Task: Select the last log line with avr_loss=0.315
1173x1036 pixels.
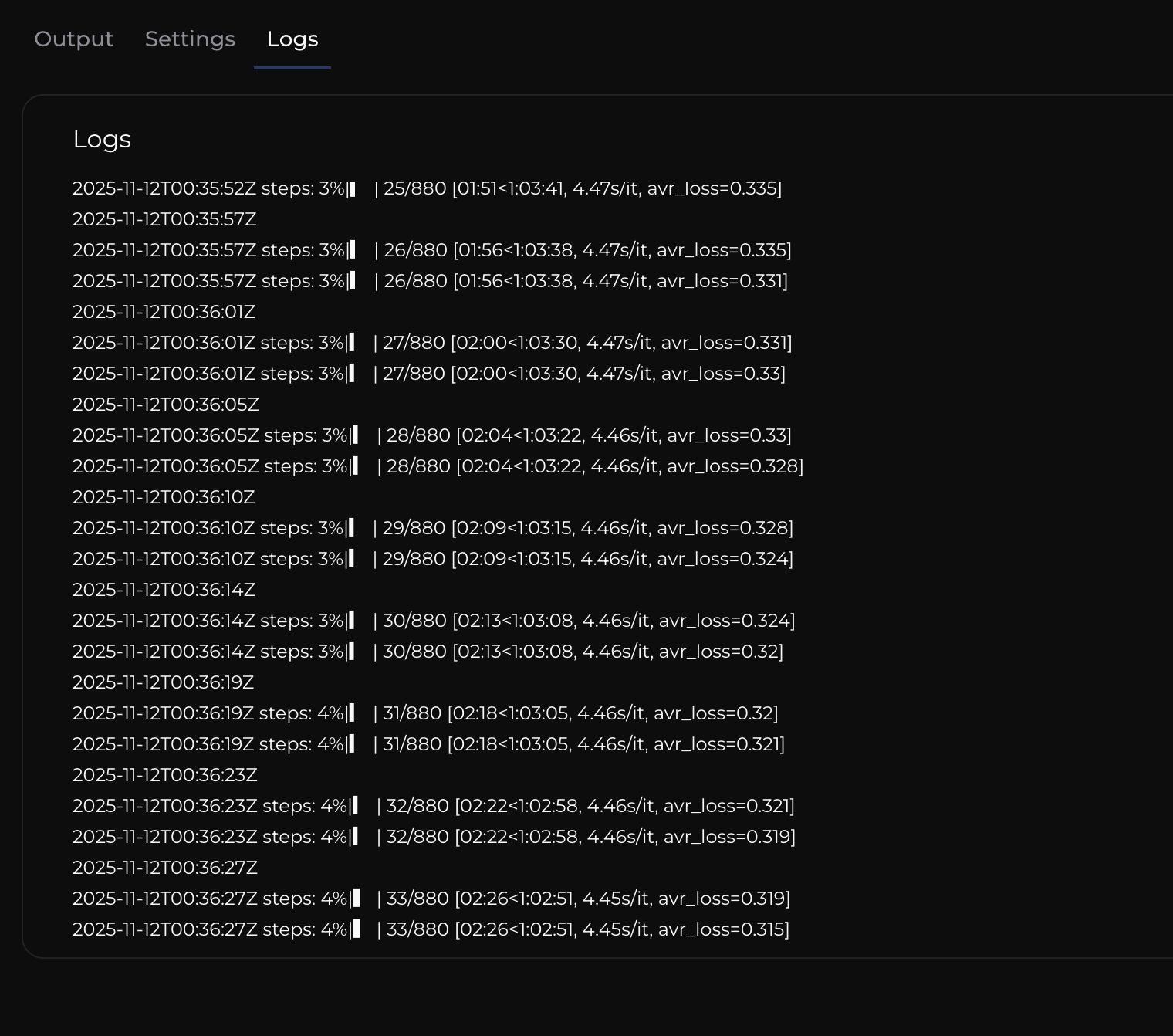Action: tap(431, 929)
